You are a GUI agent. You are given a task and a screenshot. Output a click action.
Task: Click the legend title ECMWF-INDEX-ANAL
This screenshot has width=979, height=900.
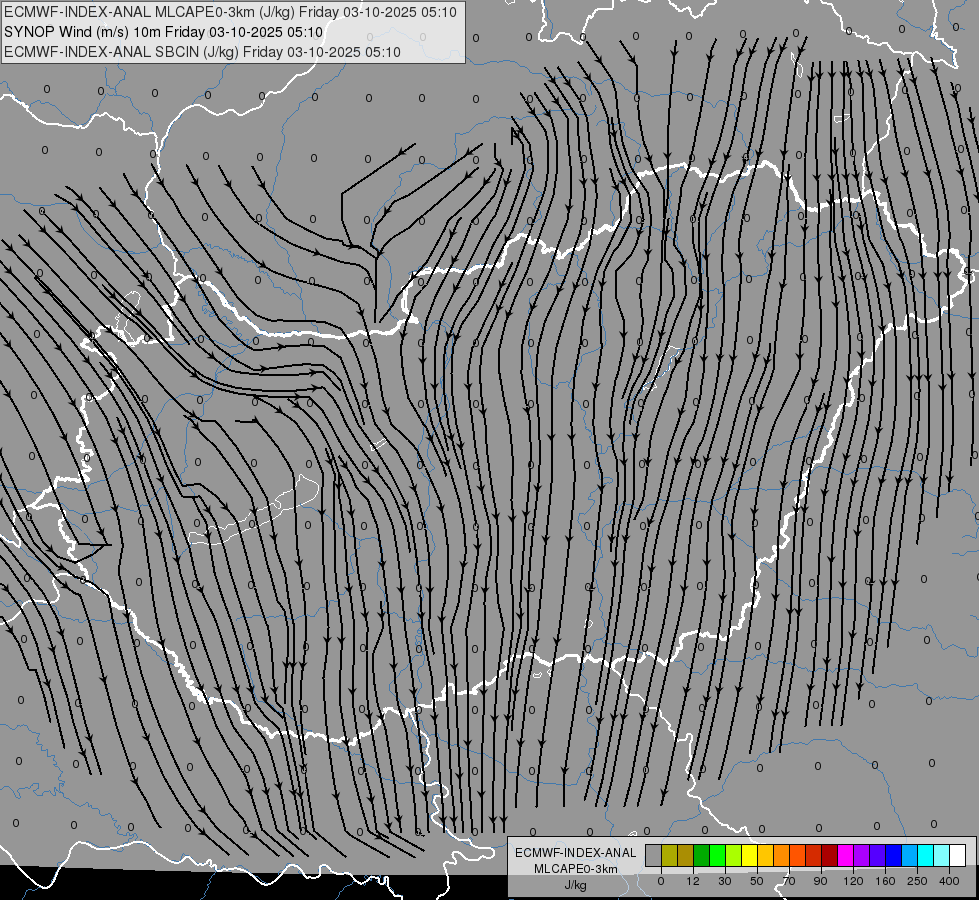click(x=576, y=853)
